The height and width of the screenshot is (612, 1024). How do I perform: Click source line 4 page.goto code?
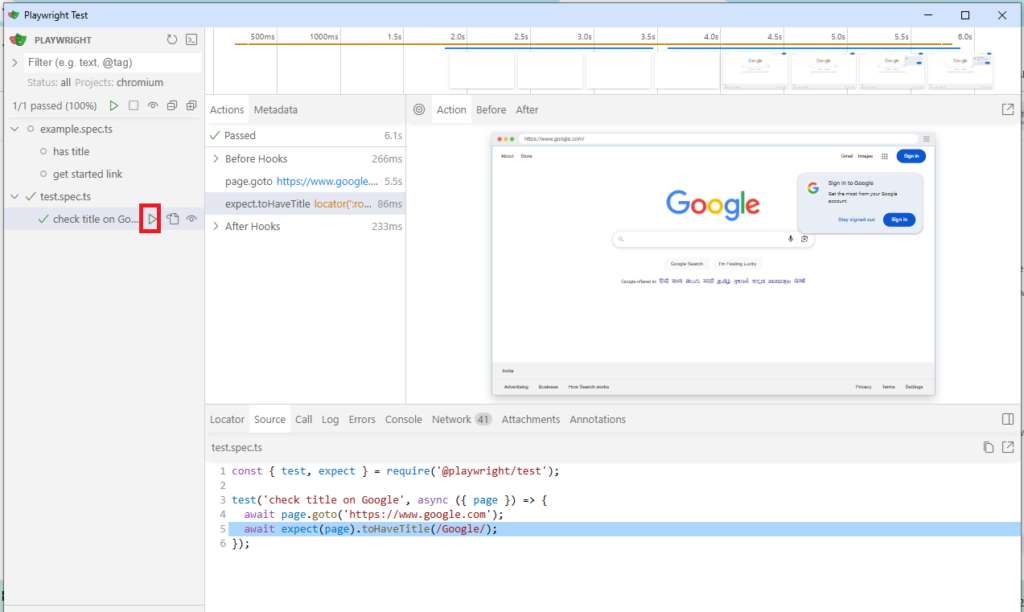[x=374, y=515]
